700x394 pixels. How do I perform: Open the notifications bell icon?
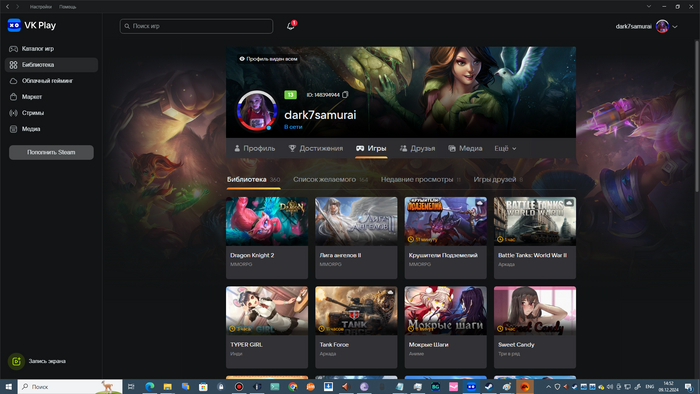click(291, 26)
